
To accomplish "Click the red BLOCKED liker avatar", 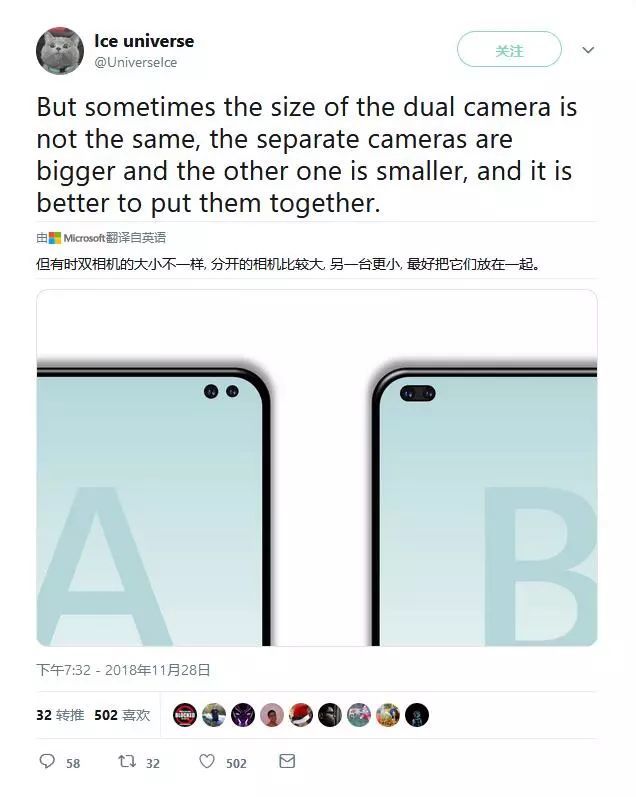I will tap(185, 715).
